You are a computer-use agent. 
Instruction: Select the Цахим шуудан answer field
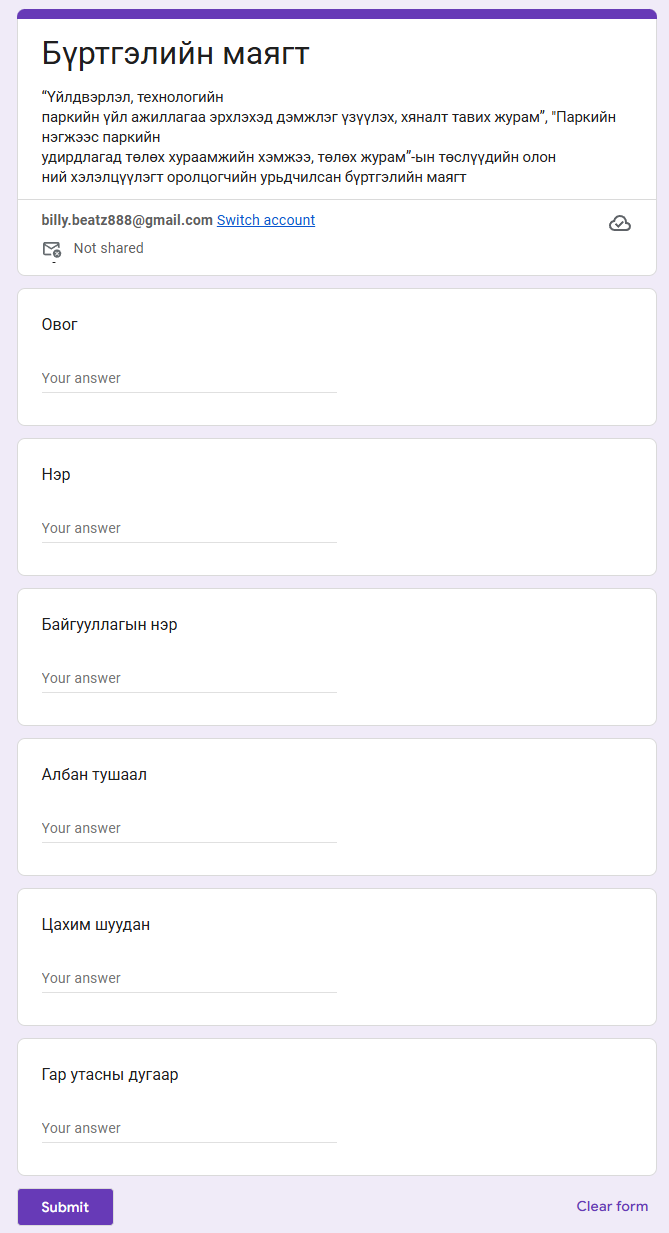(x=189, y=979)
